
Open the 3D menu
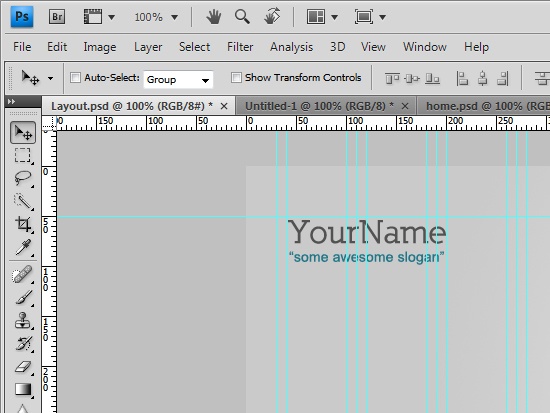point(337,47)
